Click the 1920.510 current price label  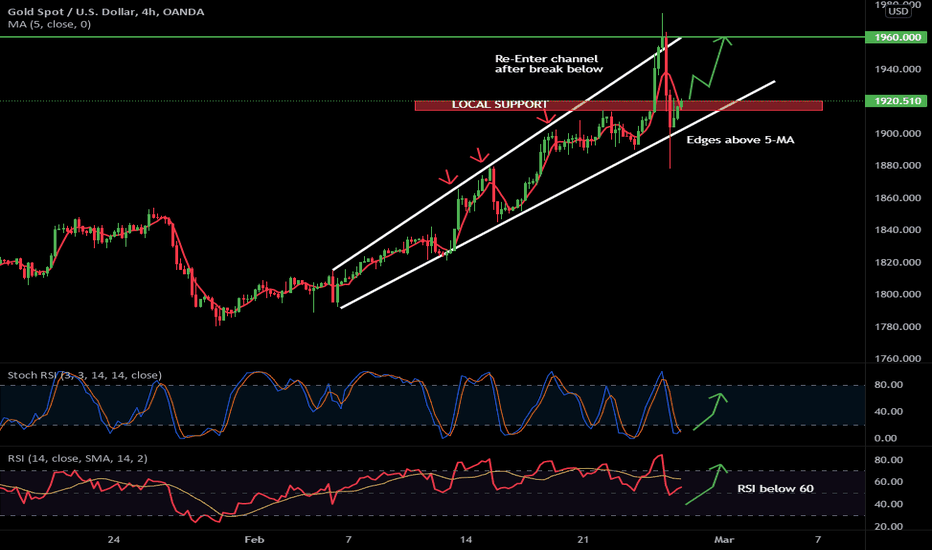coord(898,101)
